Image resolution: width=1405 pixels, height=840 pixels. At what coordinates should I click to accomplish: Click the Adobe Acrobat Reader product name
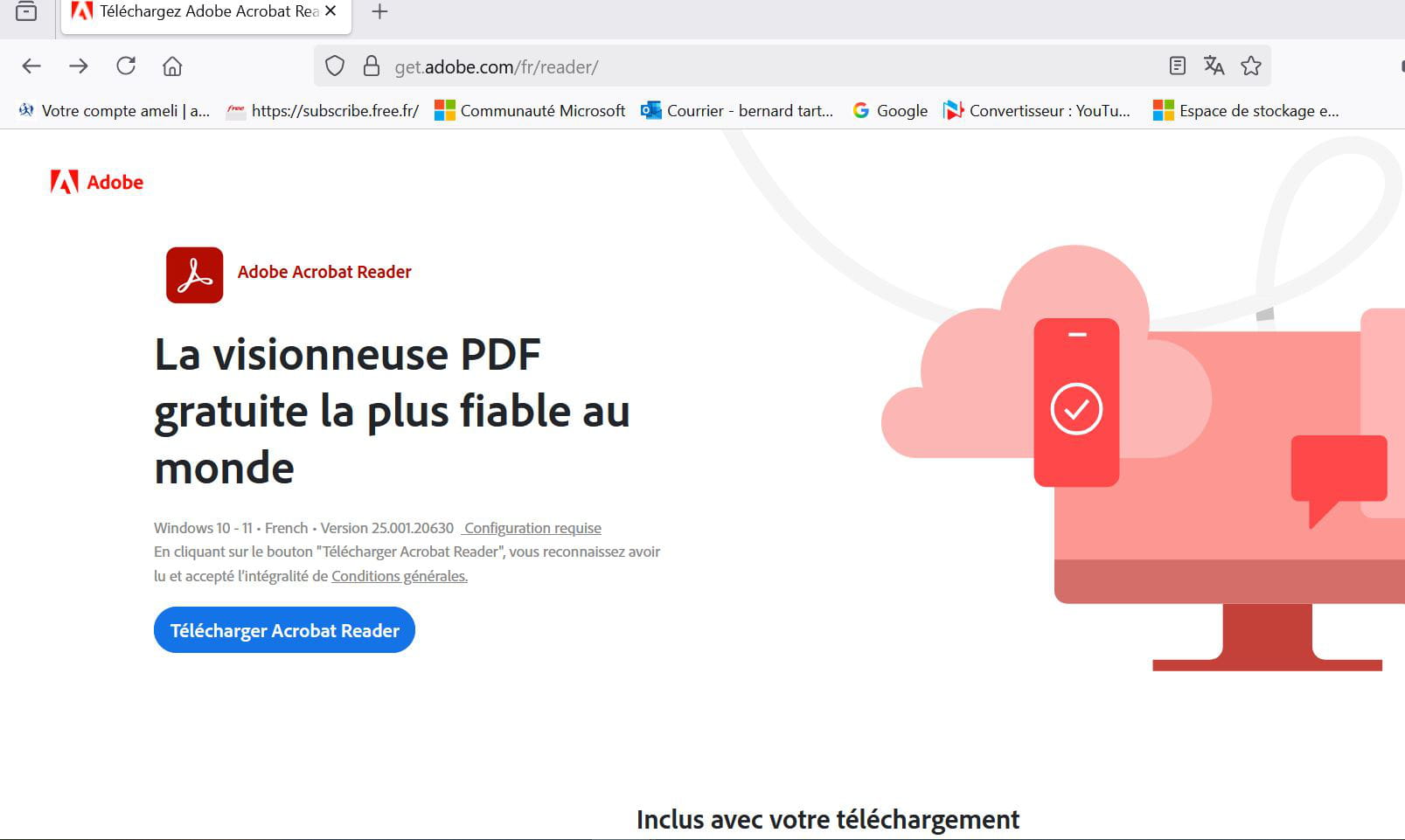324,272
